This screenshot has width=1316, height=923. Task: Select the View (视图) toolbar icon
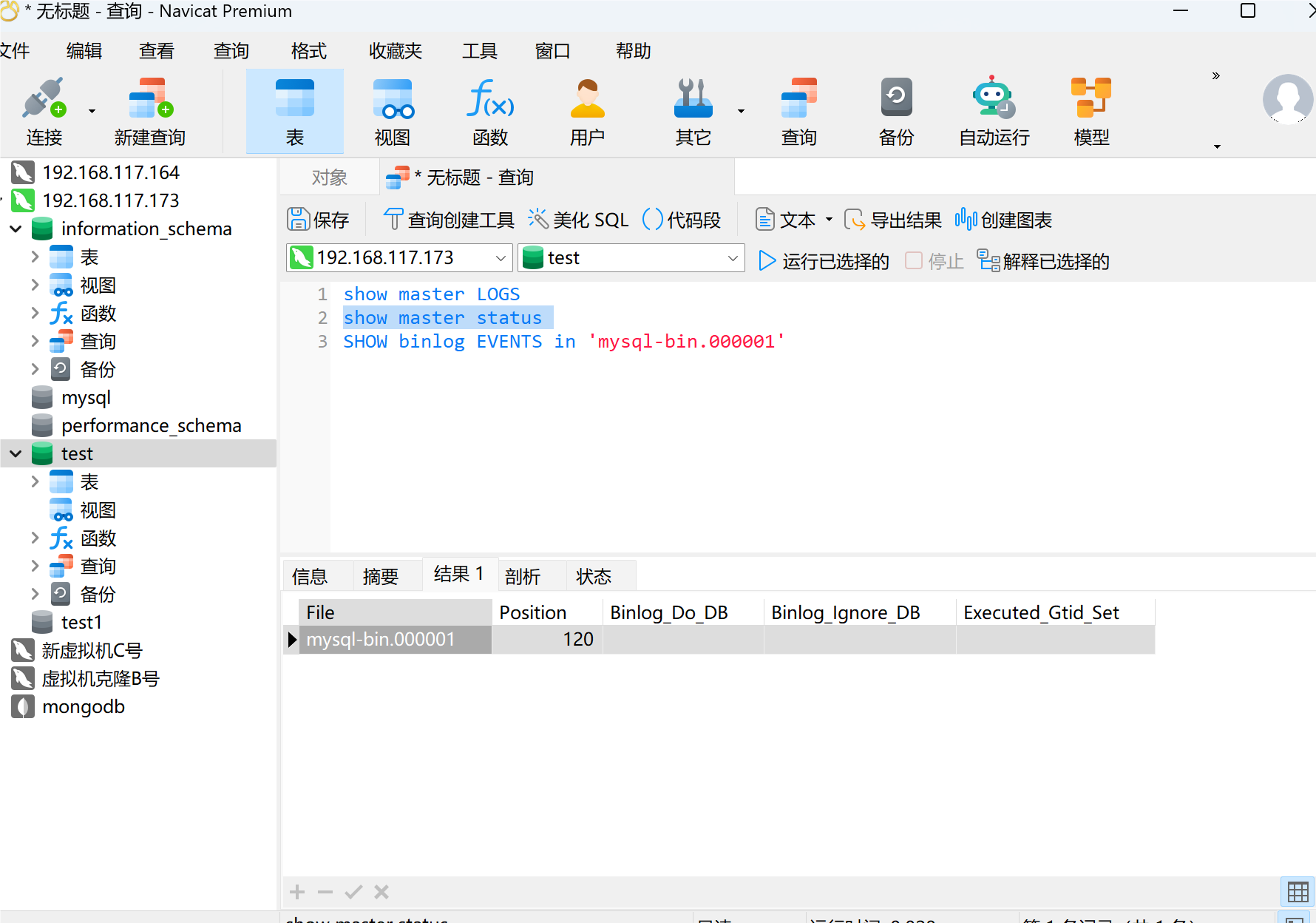[x=393, y=111]
